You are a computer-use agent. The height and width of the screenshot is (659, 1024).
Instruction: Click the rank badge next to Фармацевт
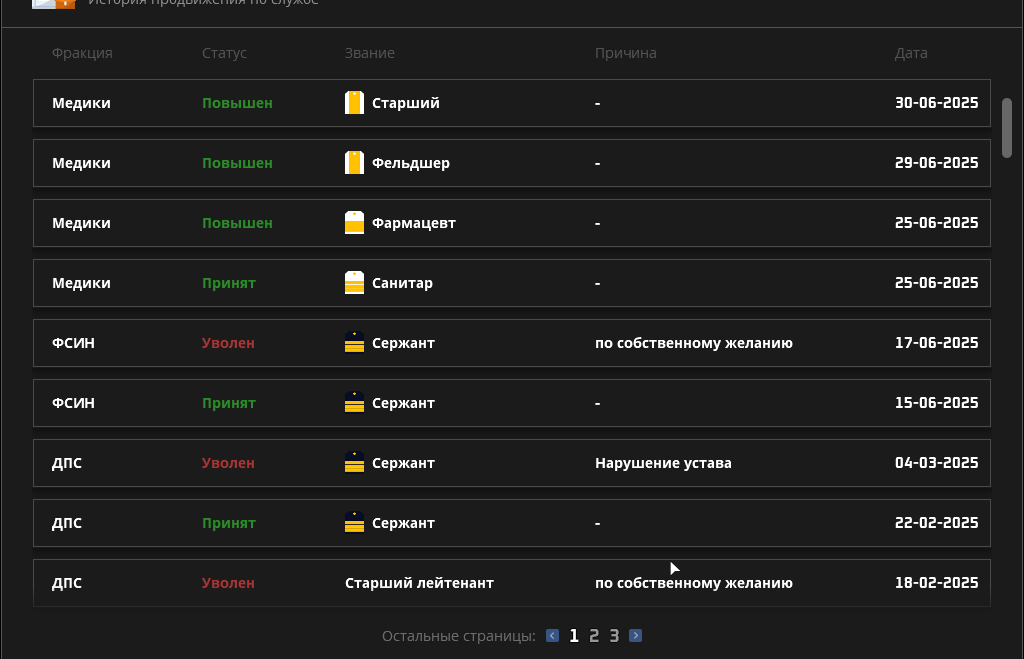pos(354,223)
